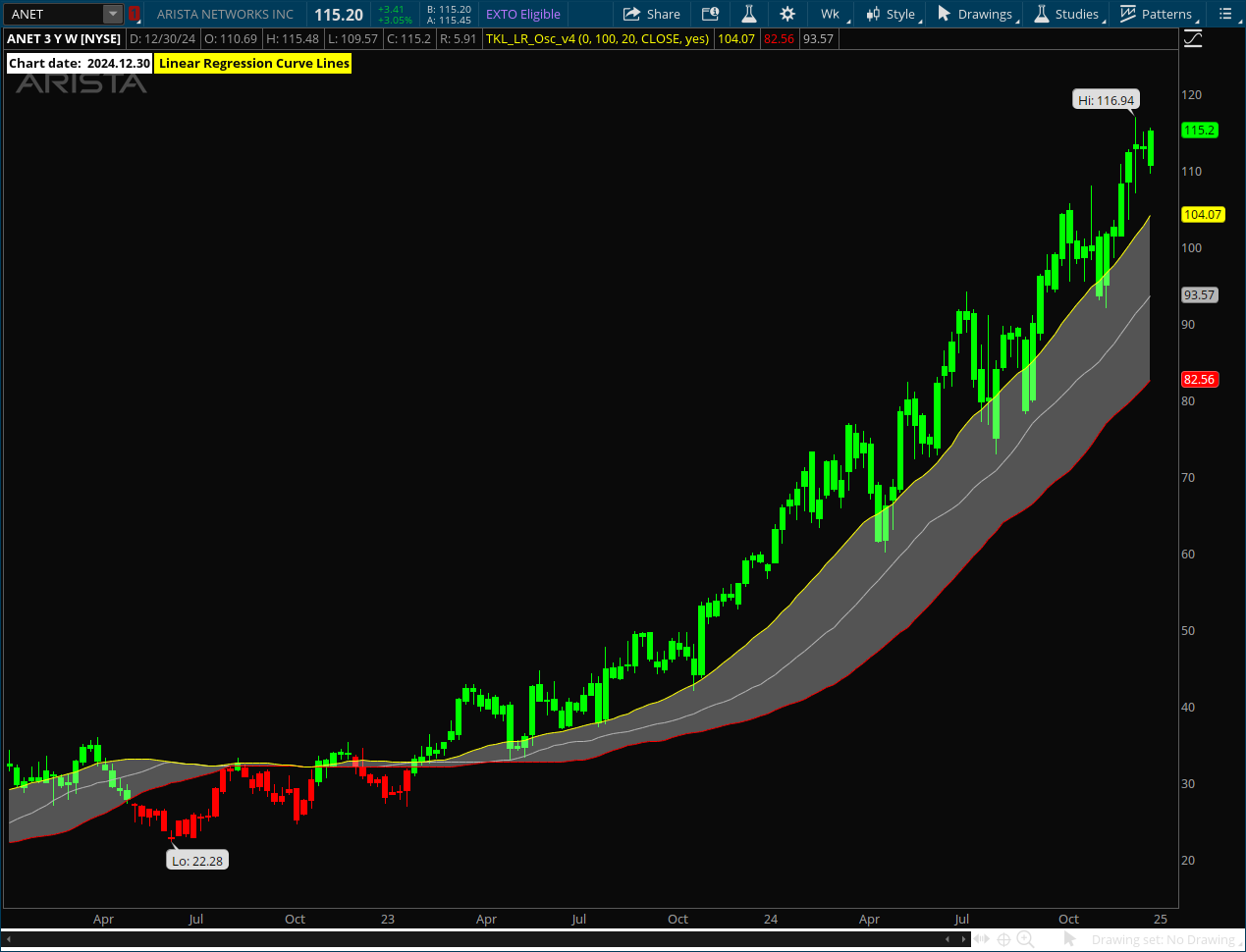
Task: Select the TKL_LR_Osc_v4 study label
Action: (x=597, y=39)
